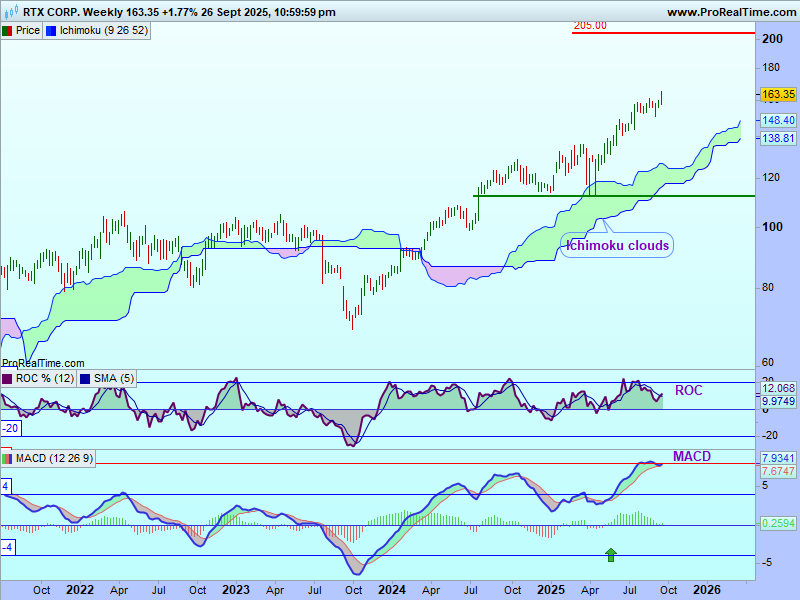Open the www.ProRealTime.com link

pyautogui.click(x=730, y=12)
